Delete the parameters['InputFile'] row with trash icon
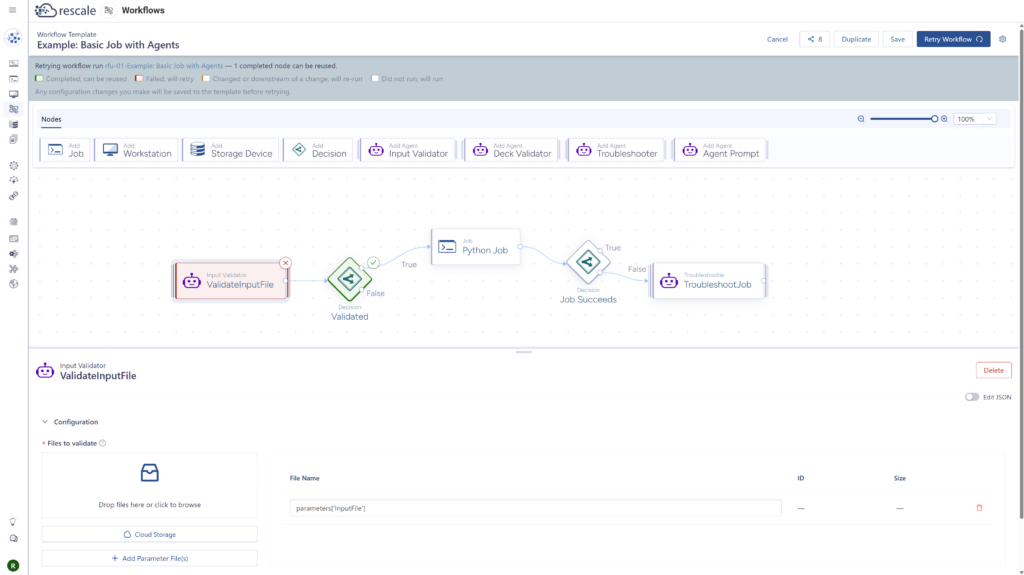Screen dimensions: 1024x575 (979, 508)
